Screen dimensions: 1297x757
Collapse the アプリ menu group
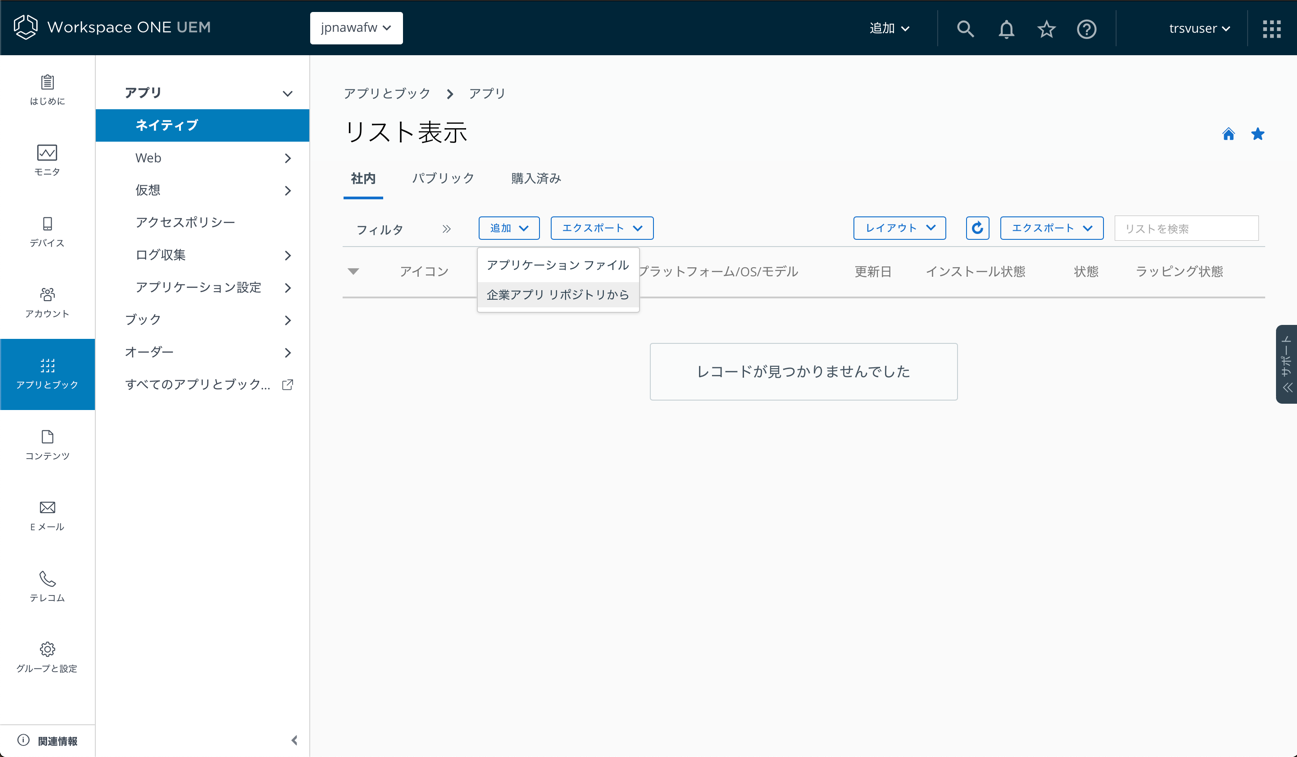[288, 93]
